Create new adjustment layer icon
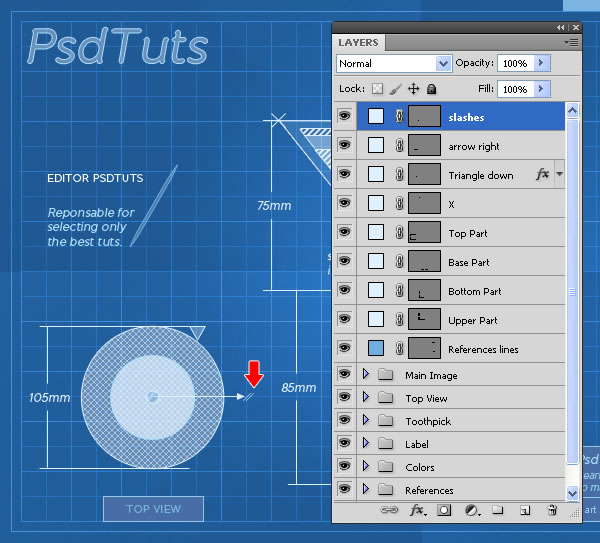Viewport: 600px width, 543px height. coord(472,510)
